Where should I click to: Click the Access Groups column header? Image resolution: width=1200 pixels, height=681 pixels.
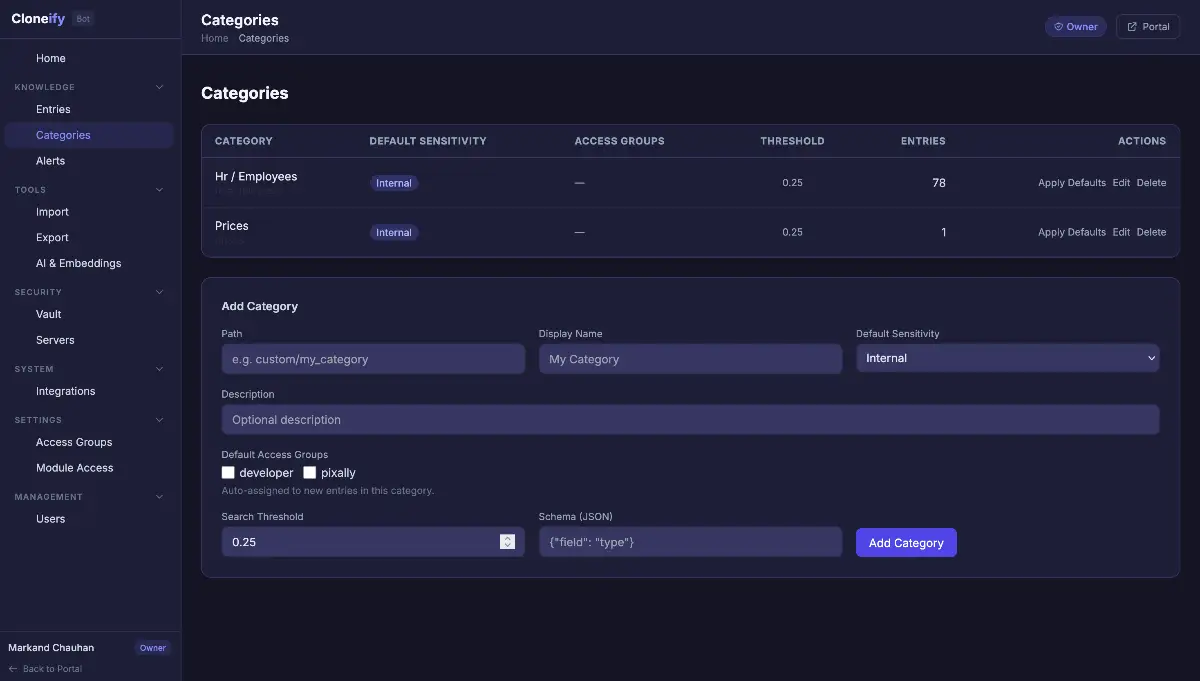click(x=619, y=141)
